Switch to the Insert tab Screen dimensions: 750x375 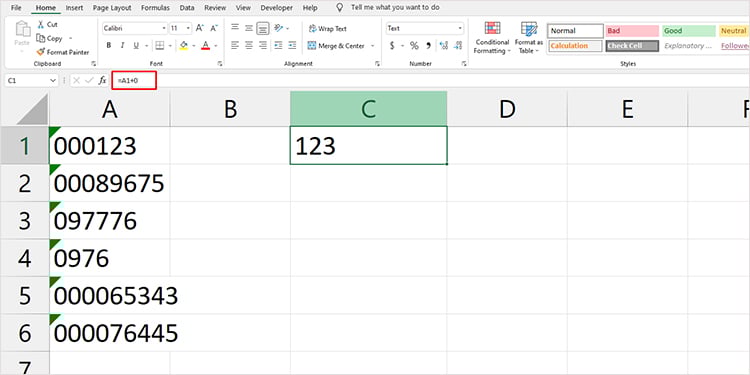tap(74, 8)
